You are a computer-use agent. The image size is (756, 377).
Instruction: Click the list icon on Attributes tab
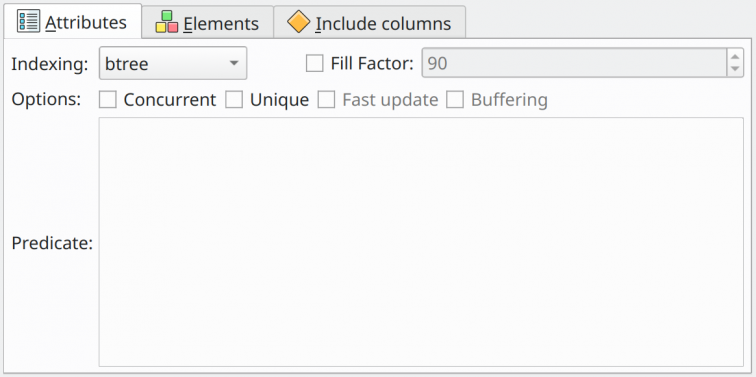click(28, 21)
